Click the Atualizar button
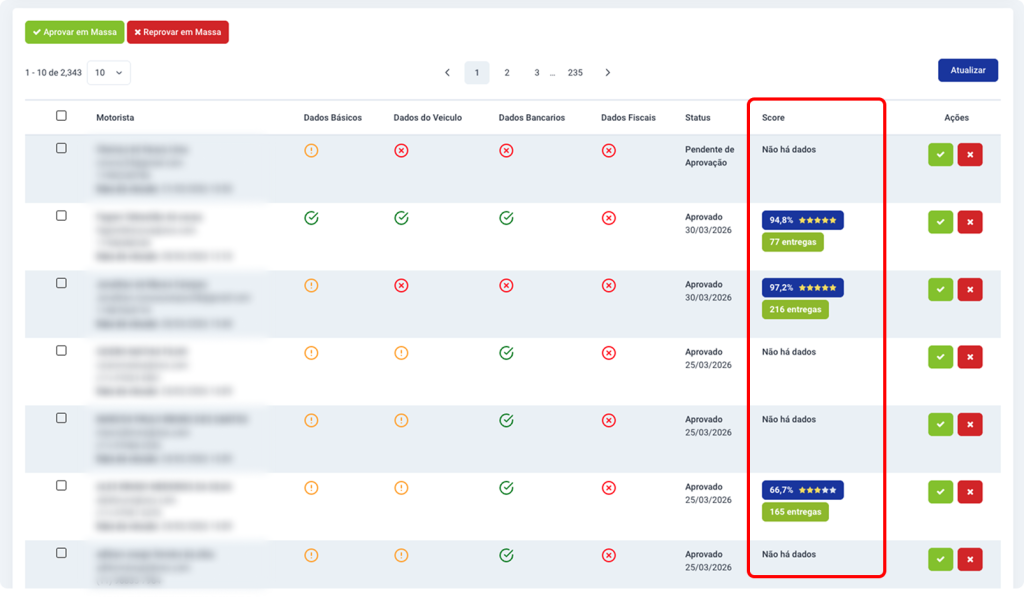Screen dimensions: 1024x598 point(967,70)
